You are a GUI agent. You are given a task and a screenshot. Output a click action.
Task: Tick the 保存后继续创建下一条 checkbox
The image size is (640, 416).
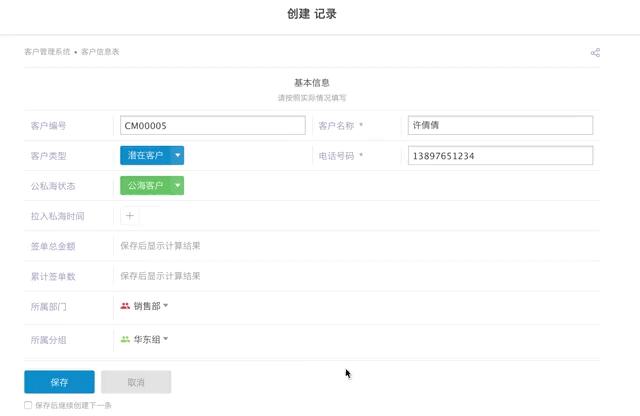pos(28,405)
